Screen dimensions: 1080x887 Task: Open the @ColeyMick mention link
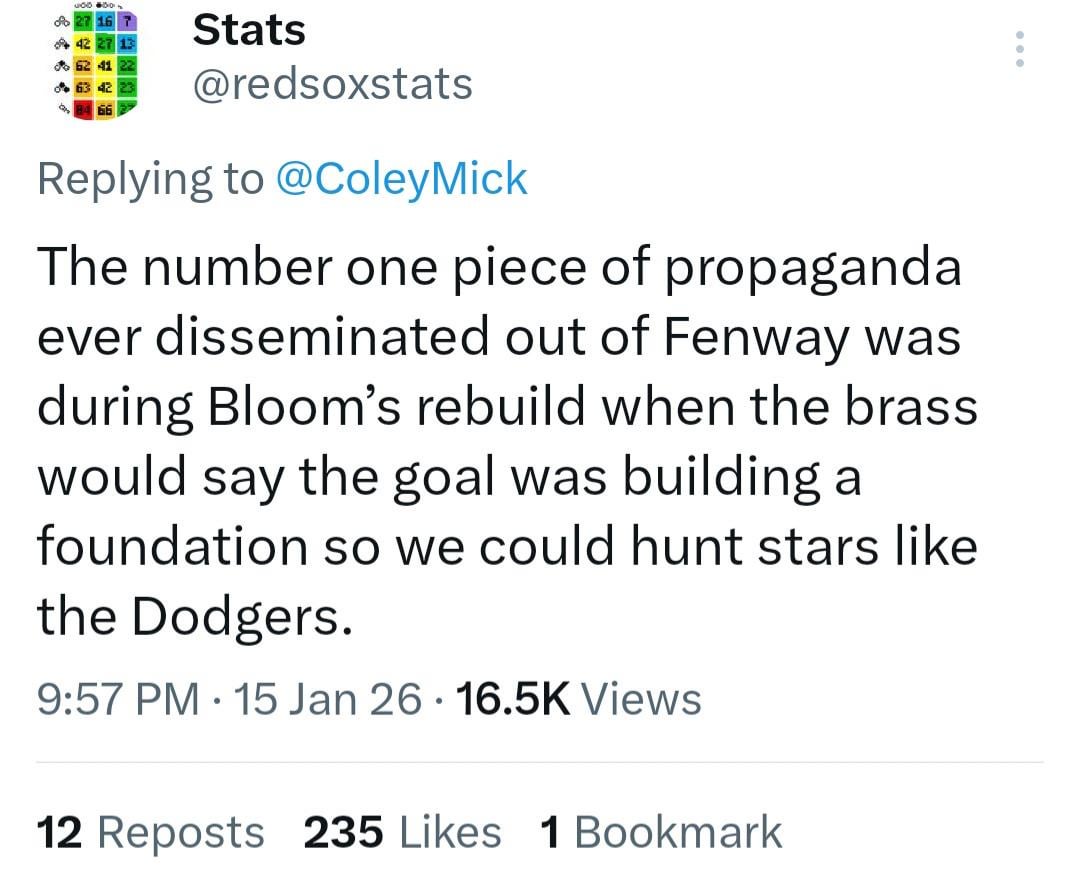click(x=400, y=178)
